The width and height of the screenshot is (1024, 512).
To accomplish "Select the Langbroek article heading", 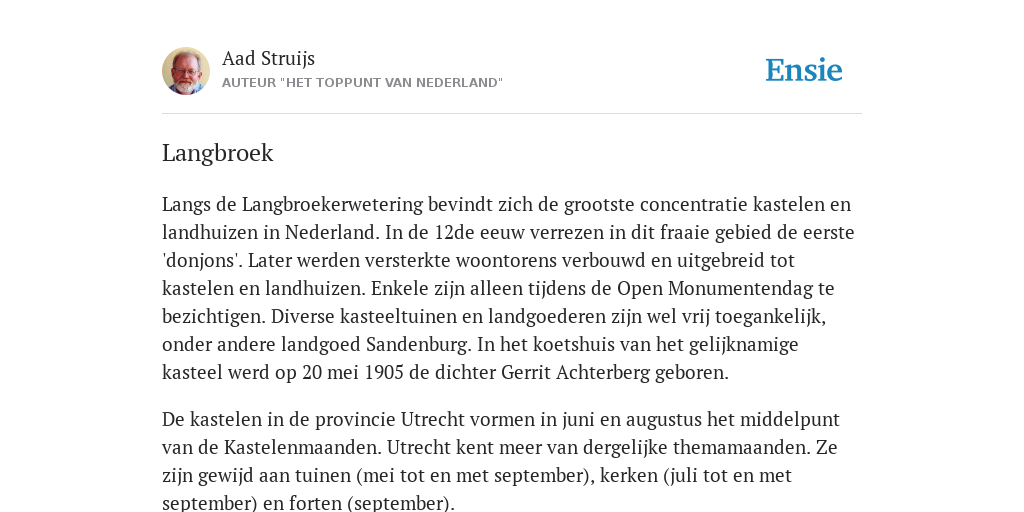I will [217, 153].
